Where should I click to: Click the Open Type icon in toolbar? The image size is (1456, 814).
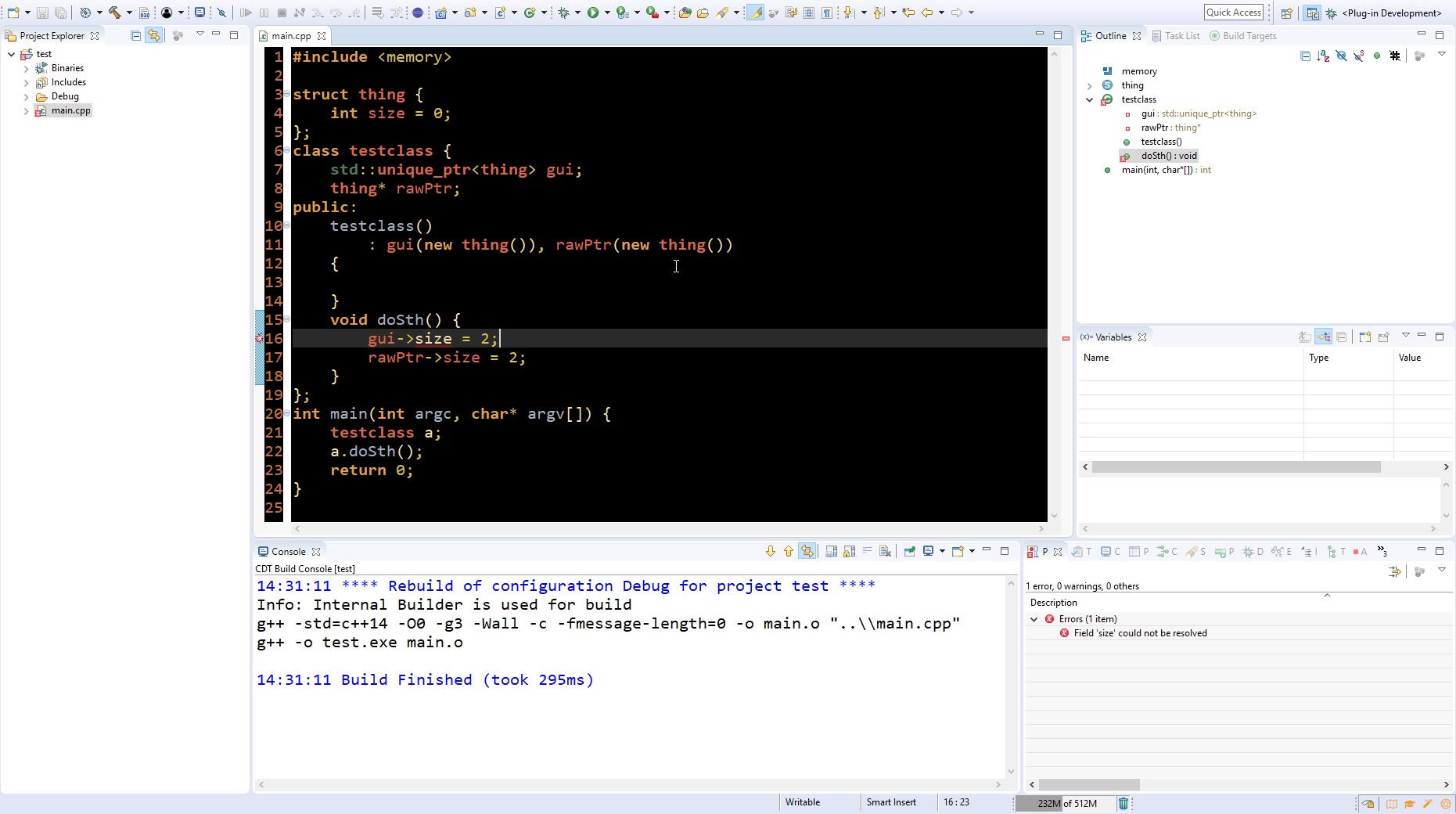(685, 13)
